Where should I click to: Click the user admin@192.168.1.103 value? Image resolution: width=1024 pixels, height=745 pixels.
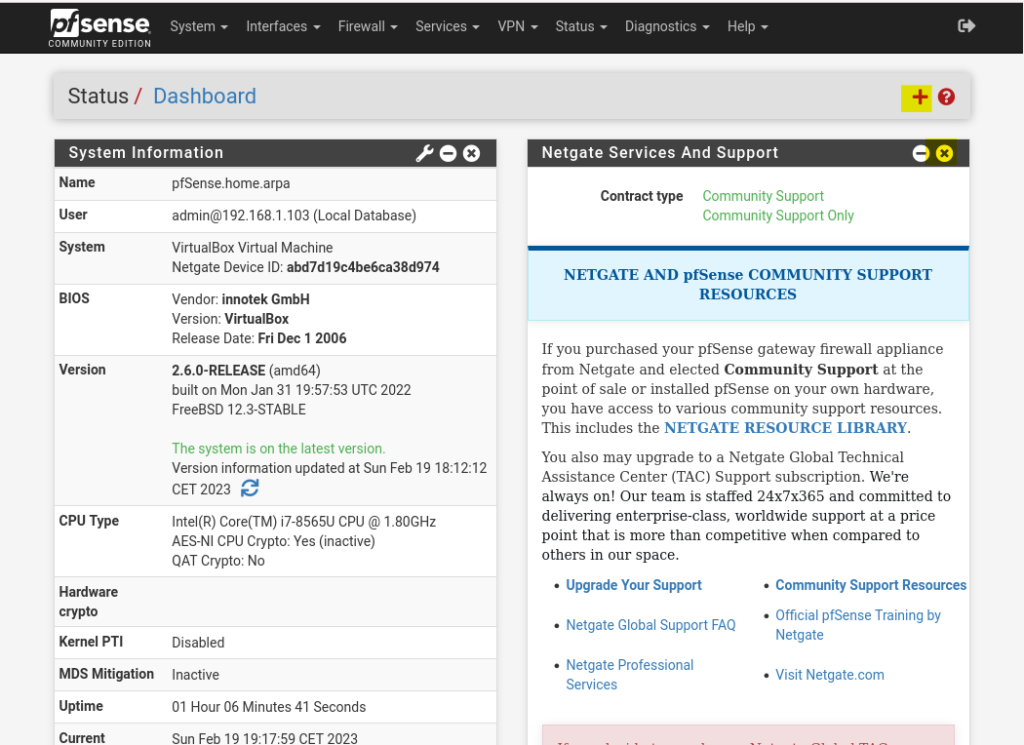(294, 215)
